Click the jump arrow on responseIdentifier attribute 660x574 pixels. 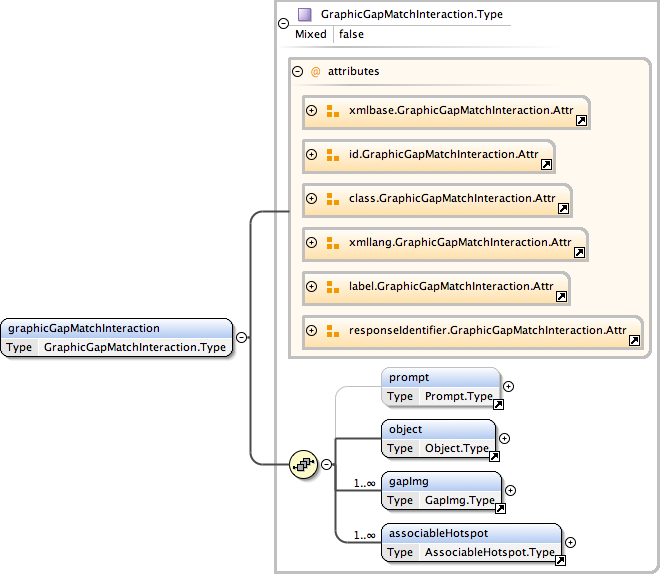pos(634,341)
